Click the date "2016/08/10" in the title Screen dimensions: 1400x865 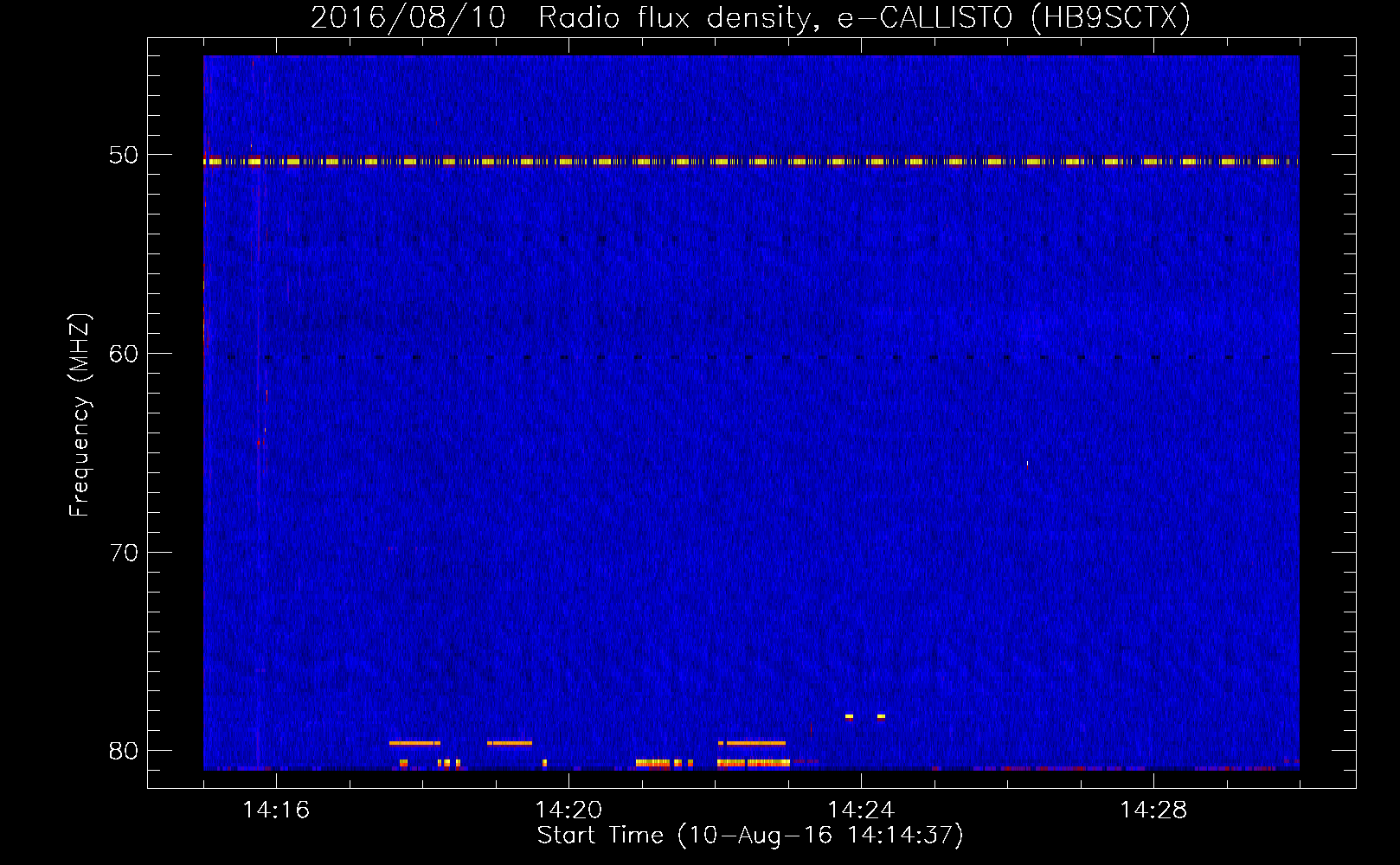408,17
